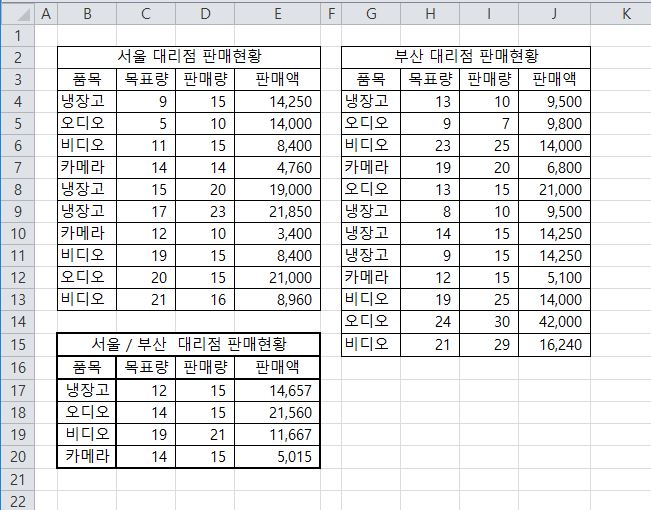Select the 판매액 header in column J
The image size is (651, 510).
554,79
